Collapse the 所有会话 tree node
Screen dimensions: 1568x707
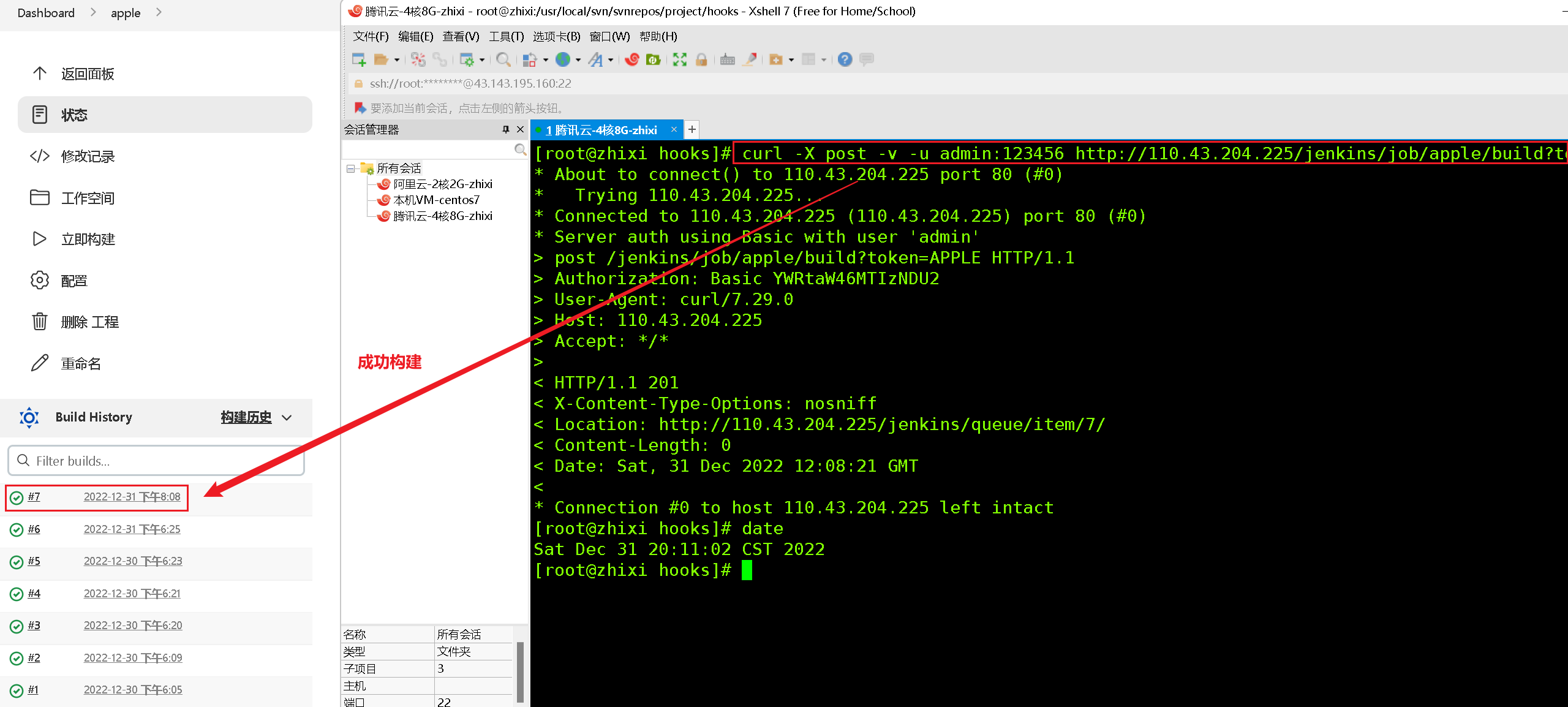[350, 168]
